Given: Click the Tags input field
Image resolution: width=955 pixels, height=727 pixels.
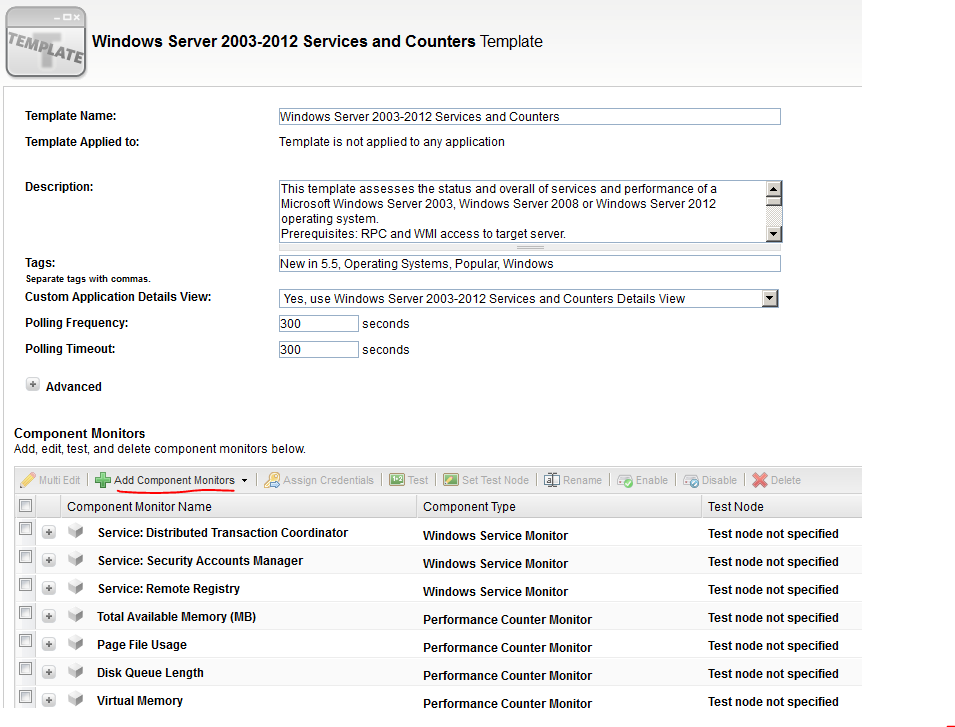Looking at the screenshot, I should (x=529, y=264).
